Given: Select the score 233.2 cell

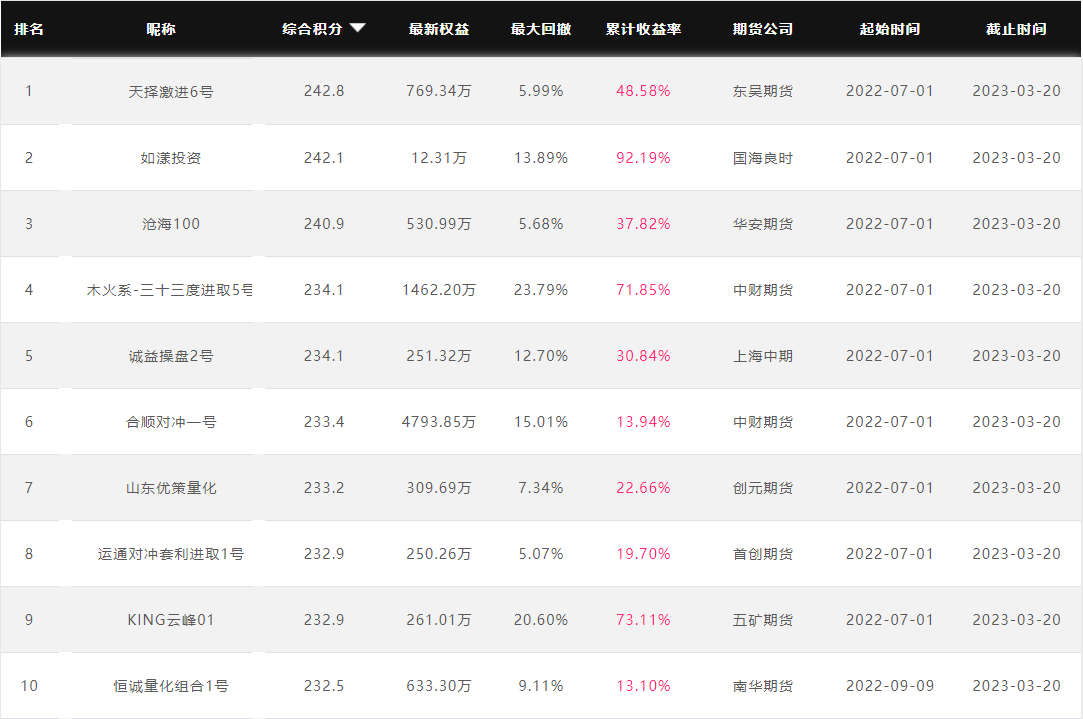Looking at the screenshot, I should 324,488.
